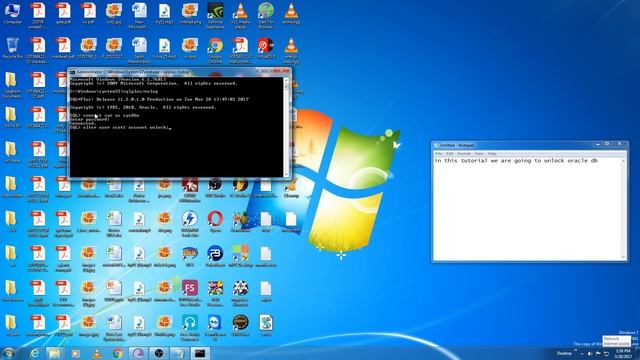Screen dimensions: 640x360
Task: Open Notepad Format menu
Action: click(464, 154)
